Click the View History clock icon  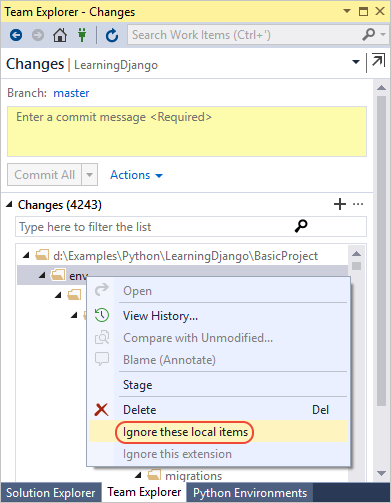(x=102, y=315)
